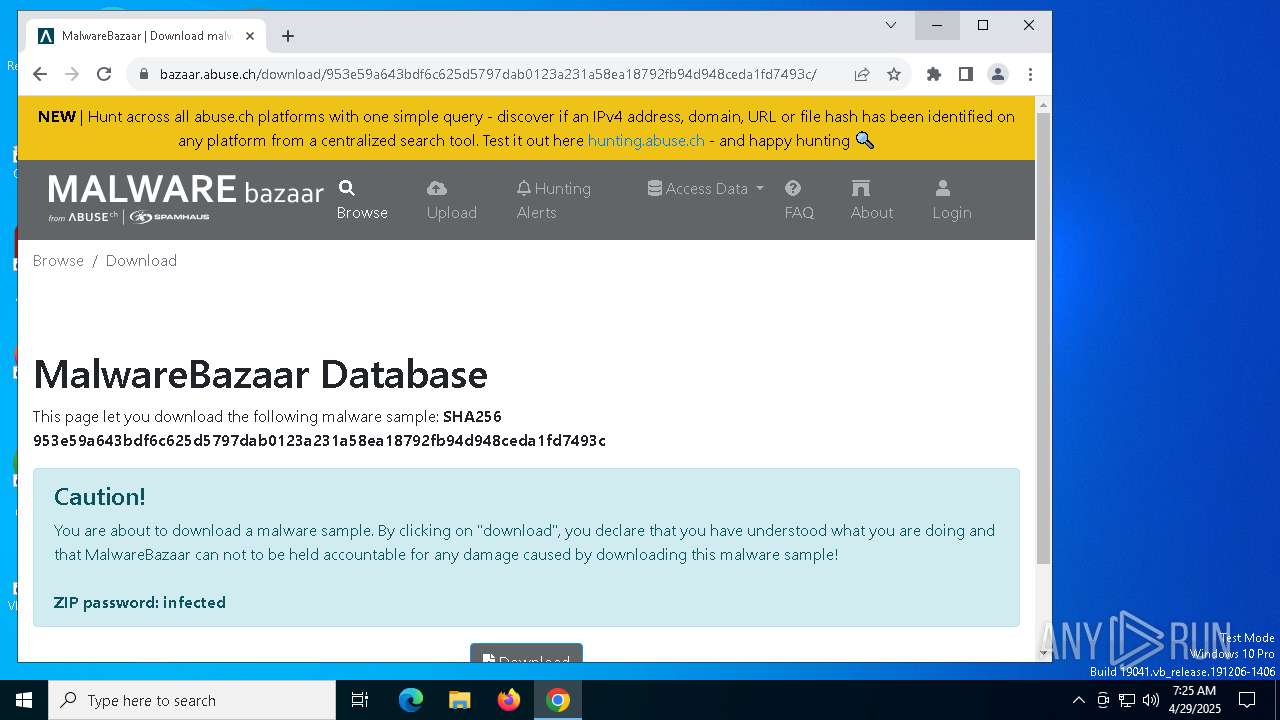Click the ZIP password: infected text
Viewport: 1280px width, 720px height.
click(x=140, y=602)
